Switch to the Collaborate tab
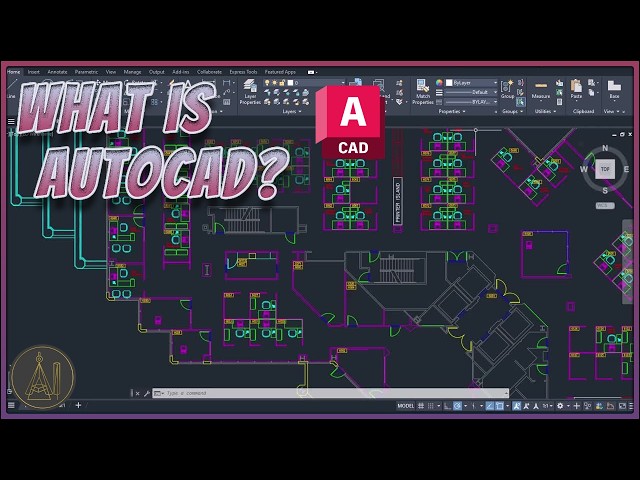The height and width of the screenshot is (480, 640). pos(209,72)
